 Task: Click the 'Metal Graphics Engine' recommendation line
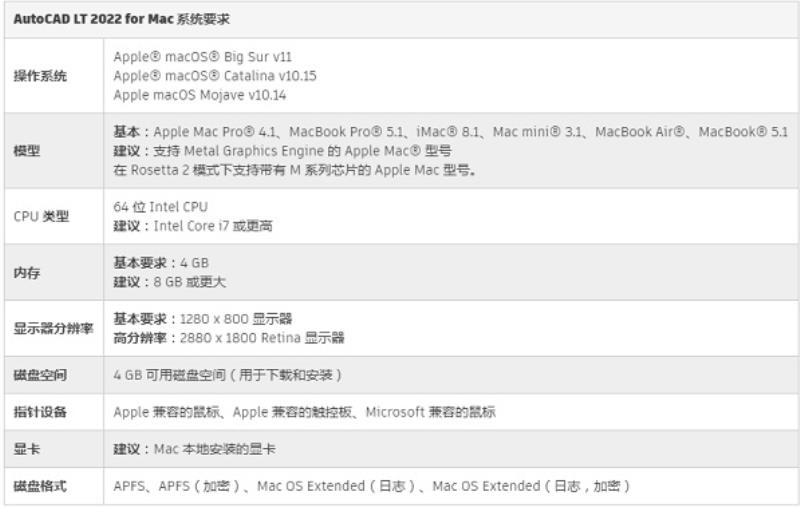(x=282, y=151)
